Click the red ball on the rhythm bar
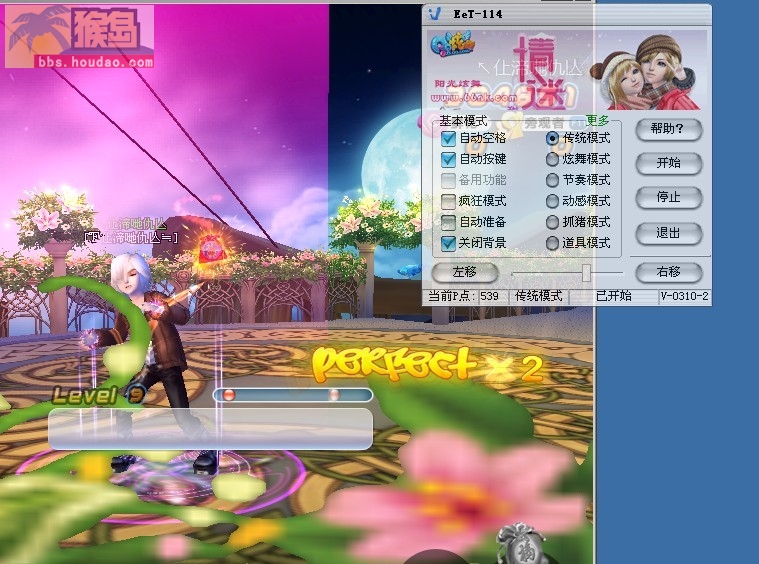 (x=229, y=395)
